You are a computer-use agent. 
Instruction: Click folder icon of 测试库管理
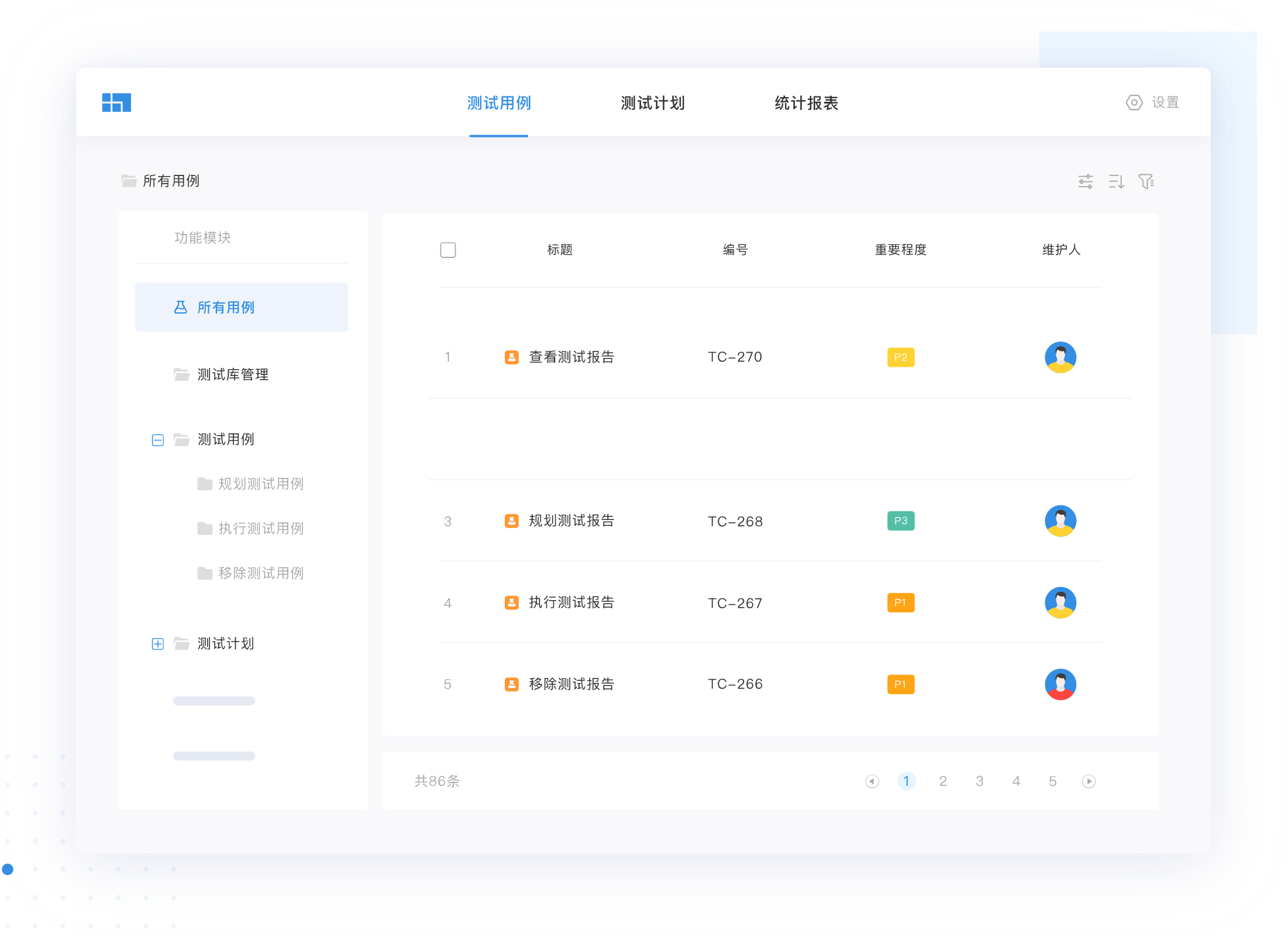pyautogui.click(x=181, y=374)
